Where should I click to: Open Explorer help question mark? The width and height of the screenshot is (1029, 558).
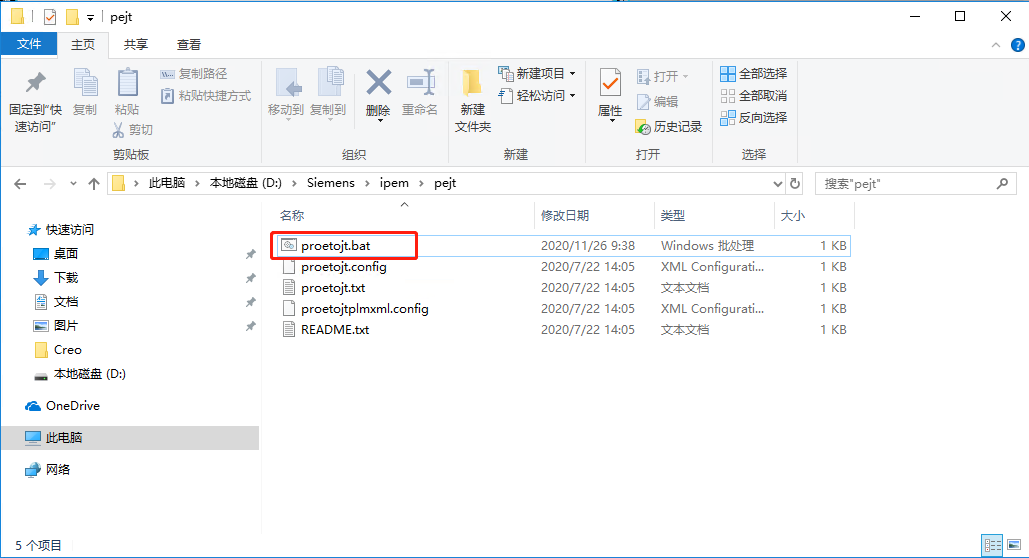pyautogui.click(x=1017, y=45)
